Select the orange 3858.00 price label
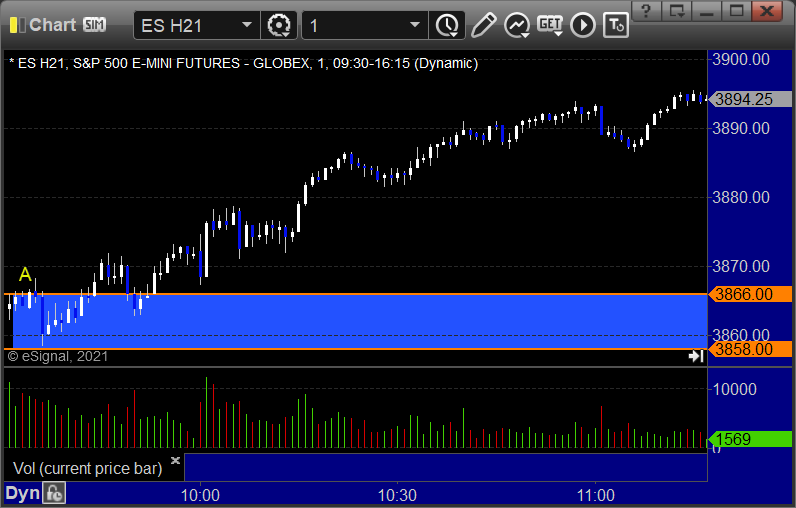This screenshot has width=796, height=508. click(750, 349)
